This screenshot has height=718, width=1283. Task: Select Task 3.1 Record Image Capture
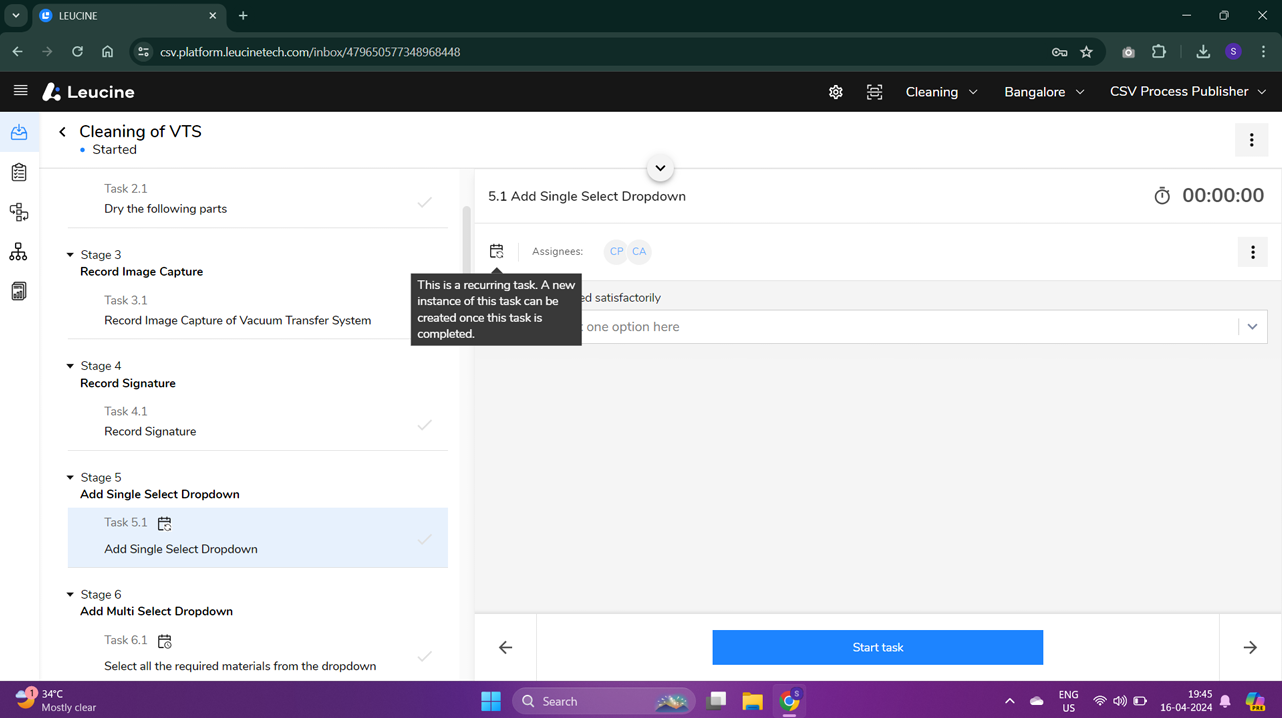pos(258,311)
